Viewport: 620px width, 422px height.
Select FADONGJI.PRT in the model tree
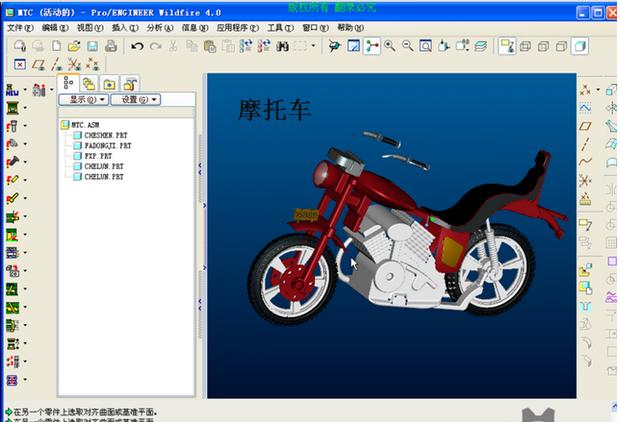(102, 146)
